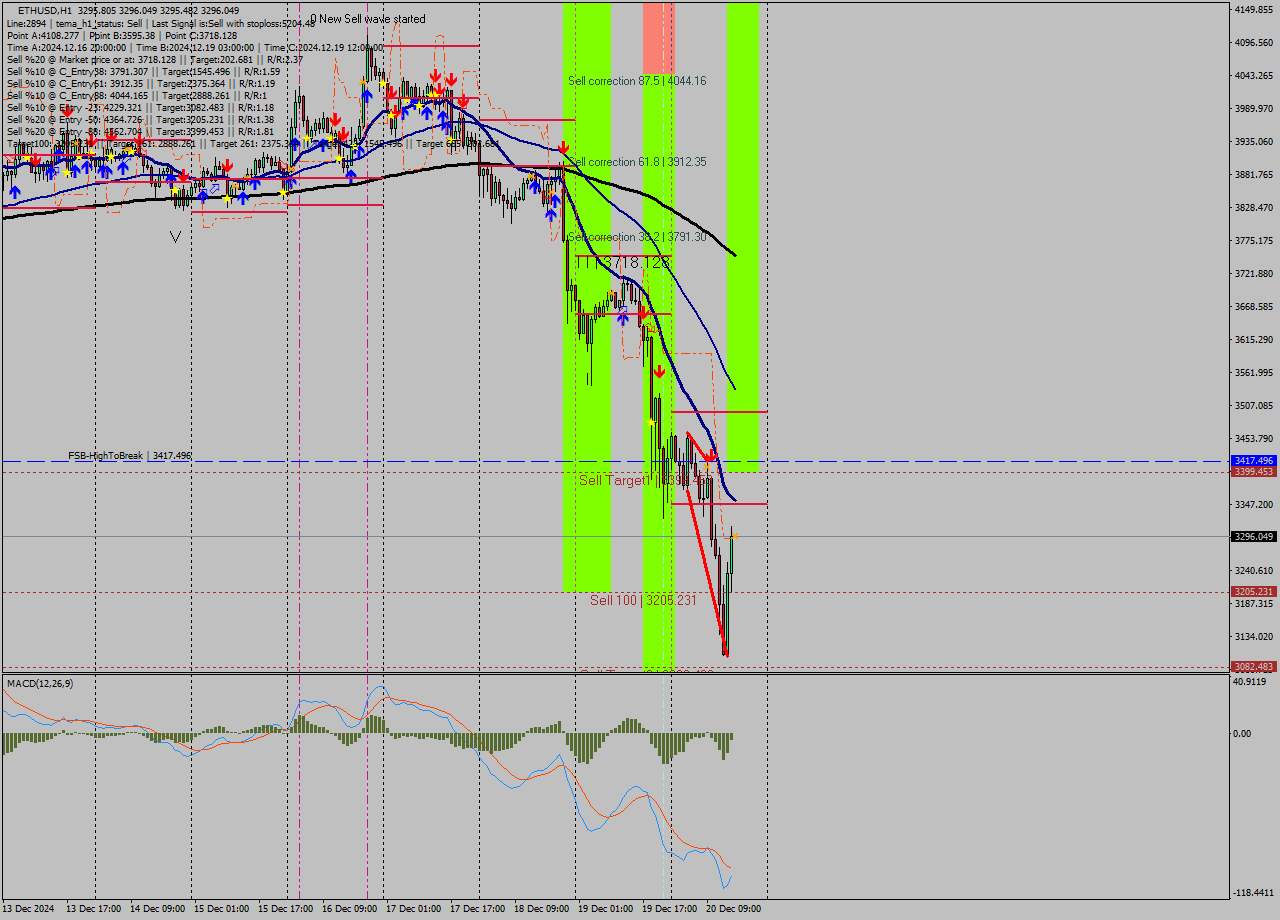Click the 'Sell %20 @ Entry -50: 4364.726' line

point(140,119)
